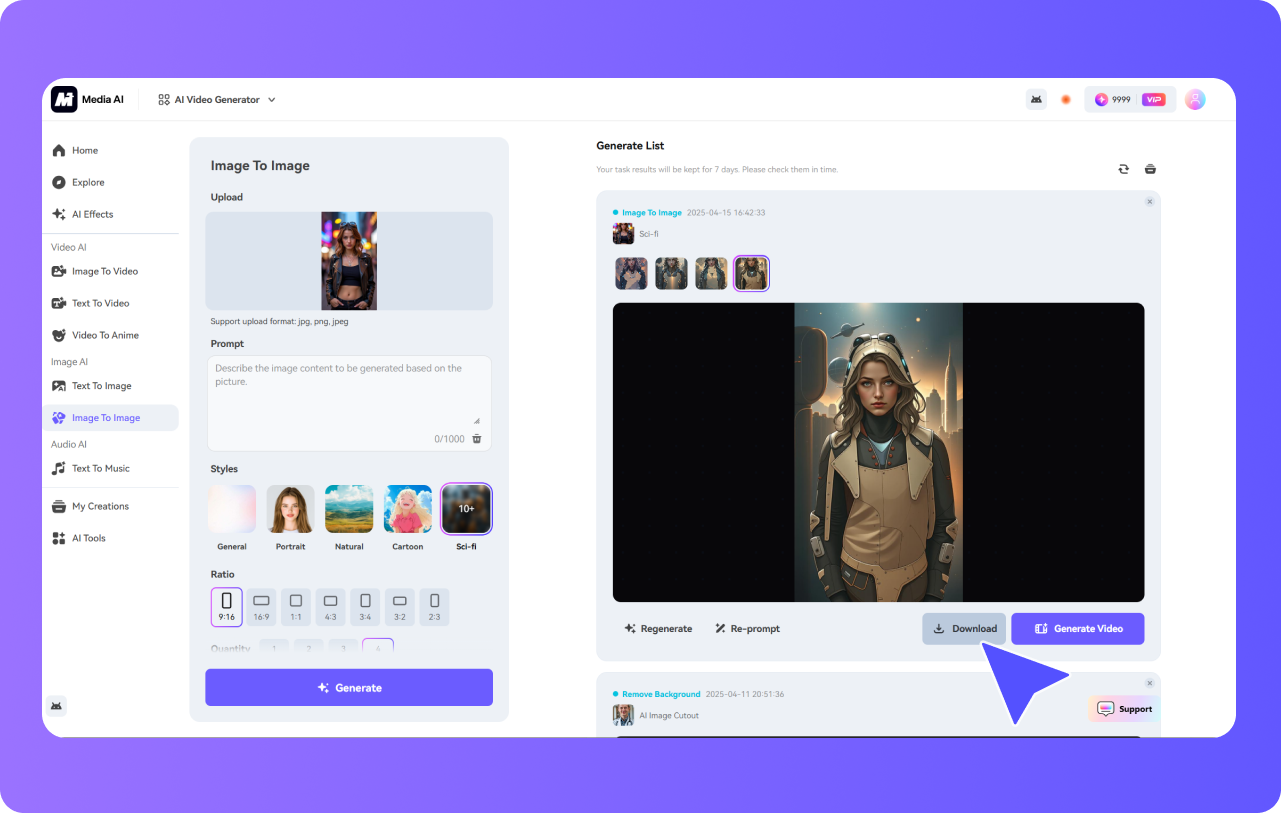
Task: Select the 2:3 ratio
Action: click(x=434, y=607)
